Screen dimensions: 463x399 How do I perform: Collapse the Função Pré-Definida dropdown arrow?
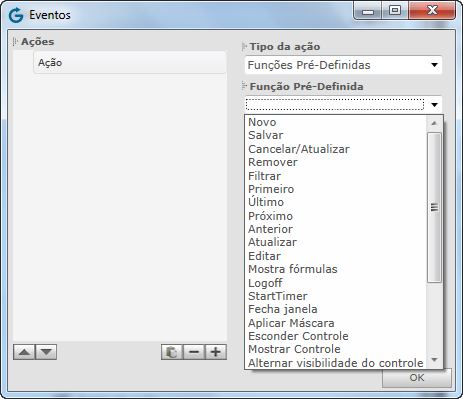click(x=434, y=105)
